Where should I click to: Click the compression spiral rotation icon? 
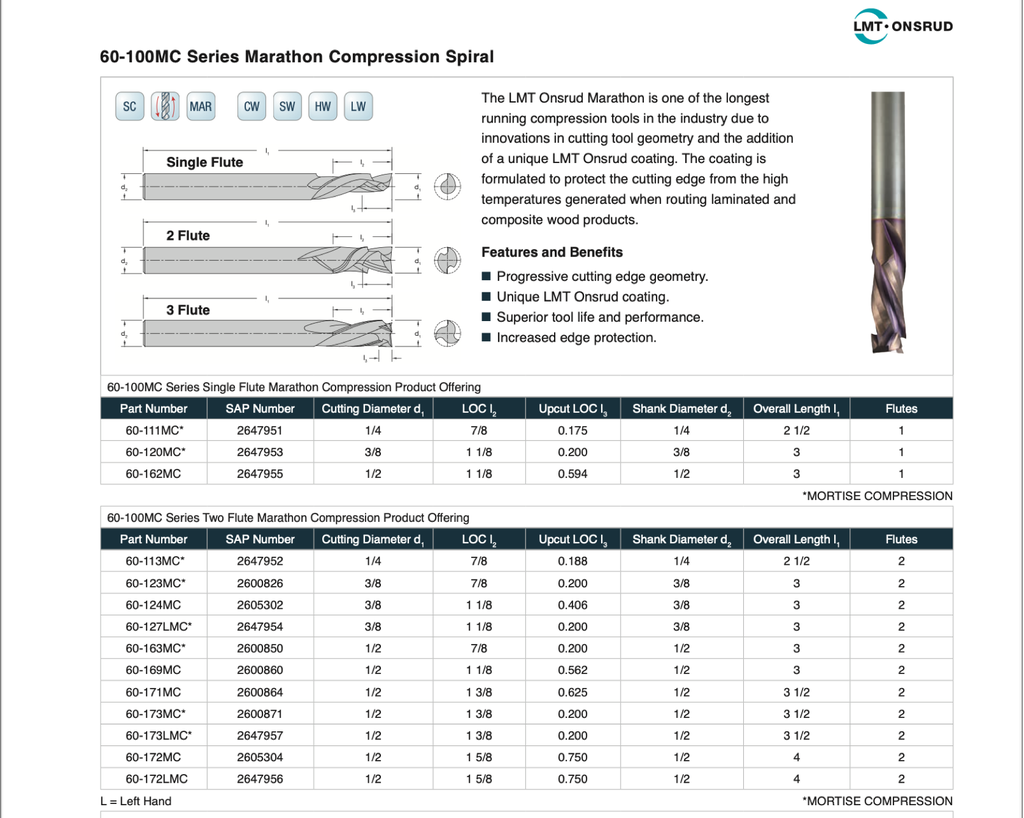165,107
